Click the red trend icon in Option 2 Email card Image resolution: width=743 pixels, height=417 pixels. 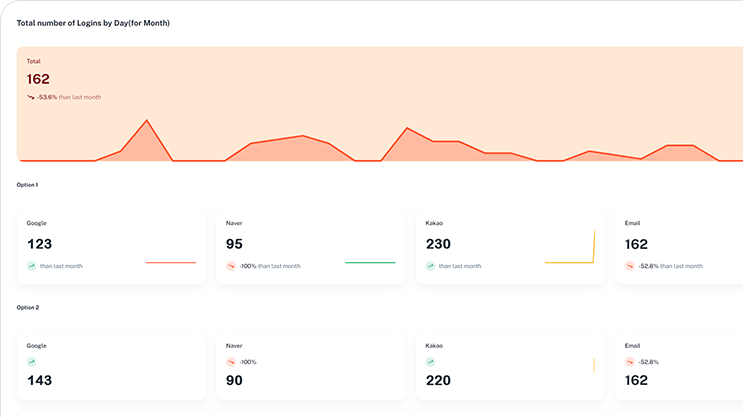point(630,362)
